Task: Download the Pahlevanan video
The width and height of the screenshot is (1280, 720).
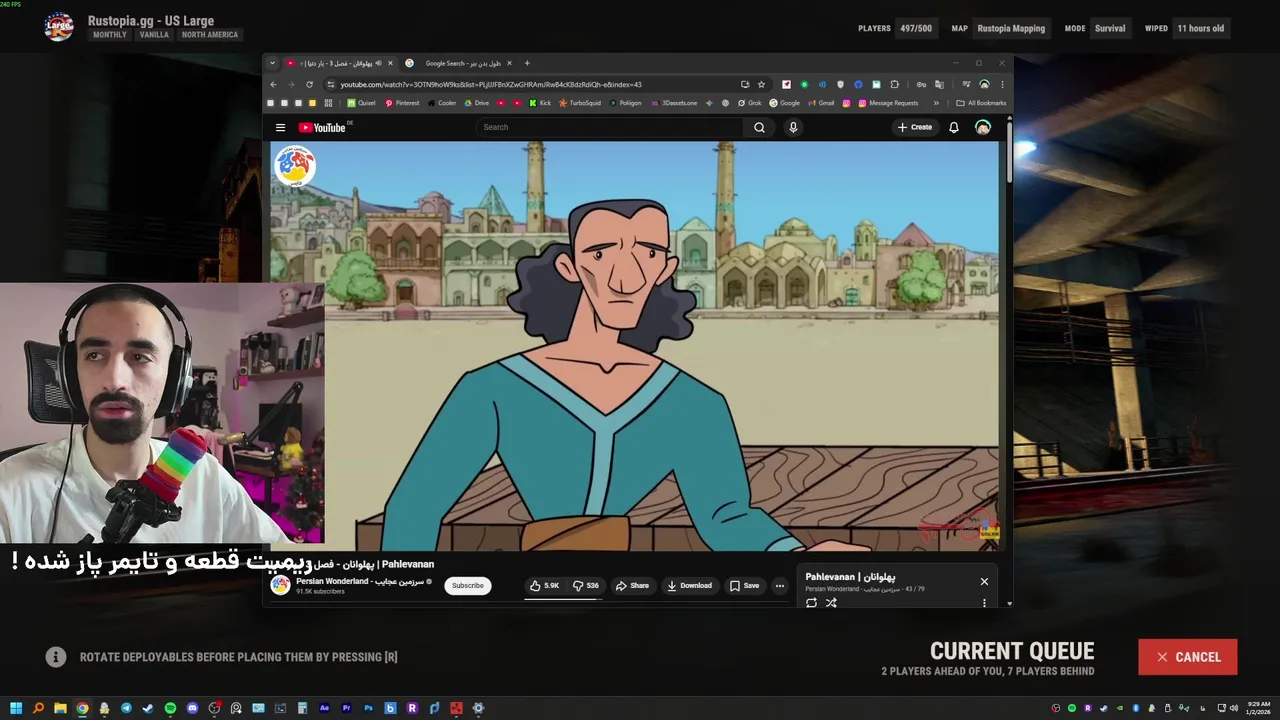Action: click(690, 586)
